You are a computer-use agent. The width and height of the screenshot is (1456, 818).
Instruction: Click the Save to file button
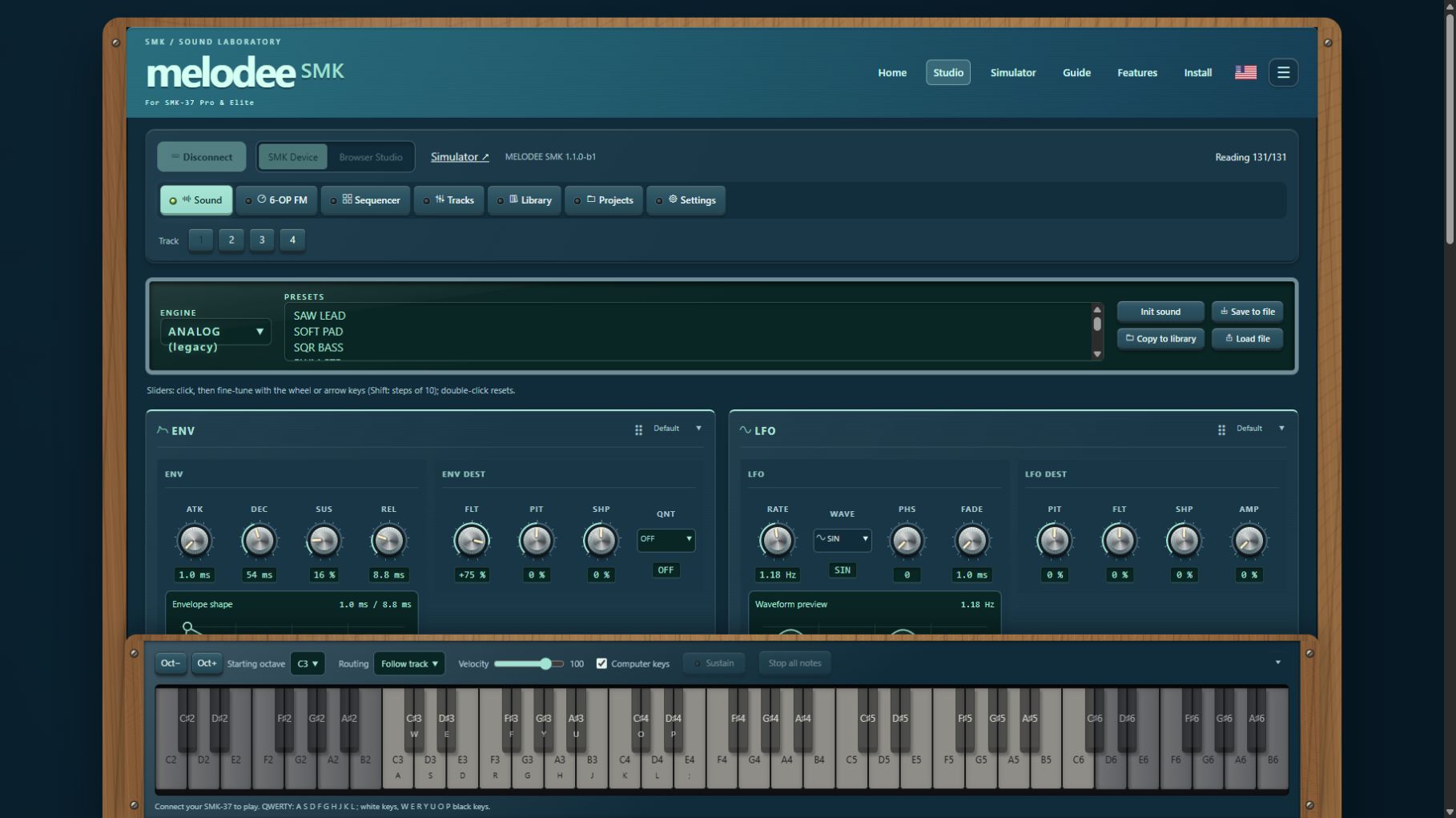[x=1247, y=312]
